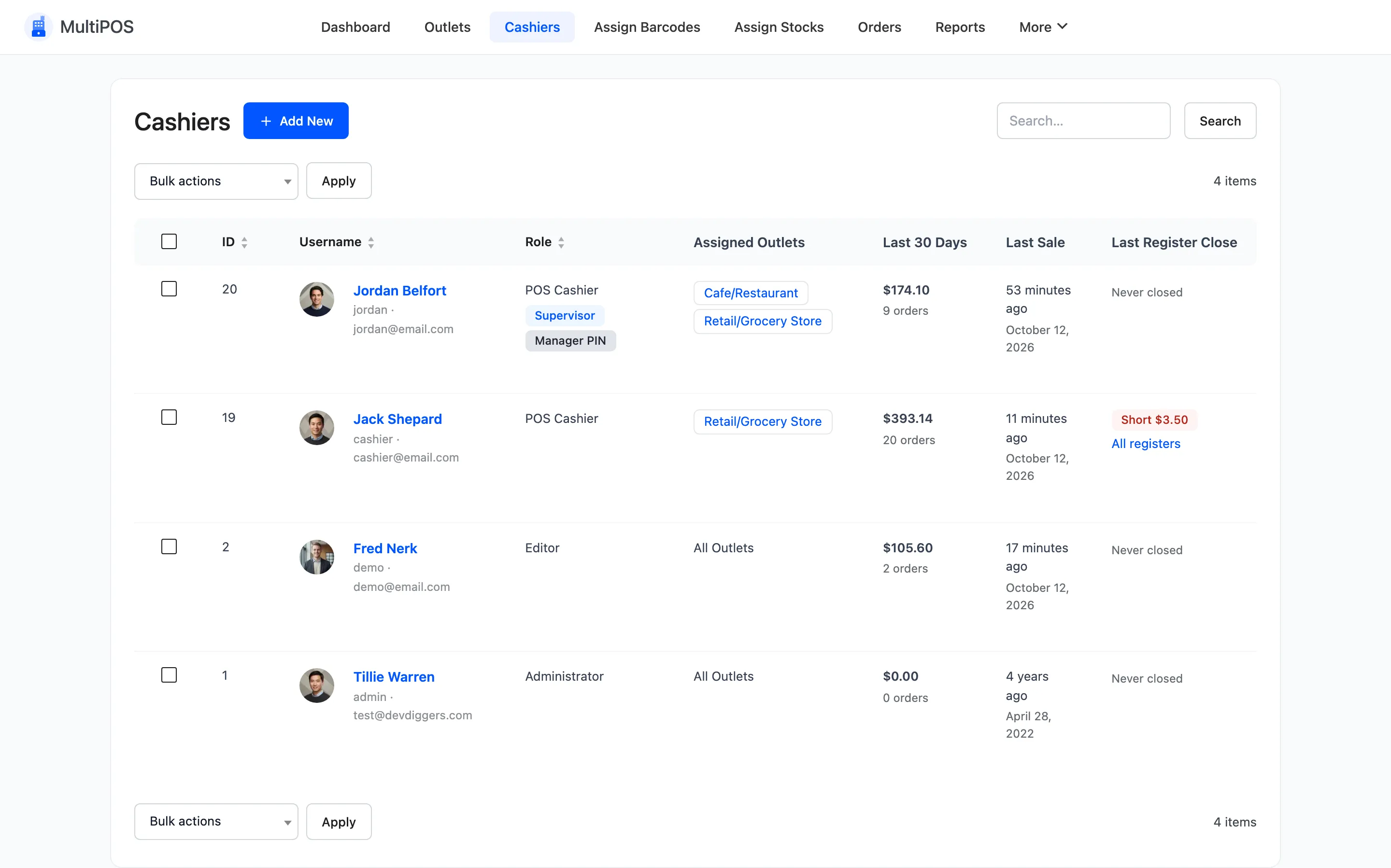Select the Jack Shepard row checkbox
This screenshot has height=868, width=1391.
point(169,417)
